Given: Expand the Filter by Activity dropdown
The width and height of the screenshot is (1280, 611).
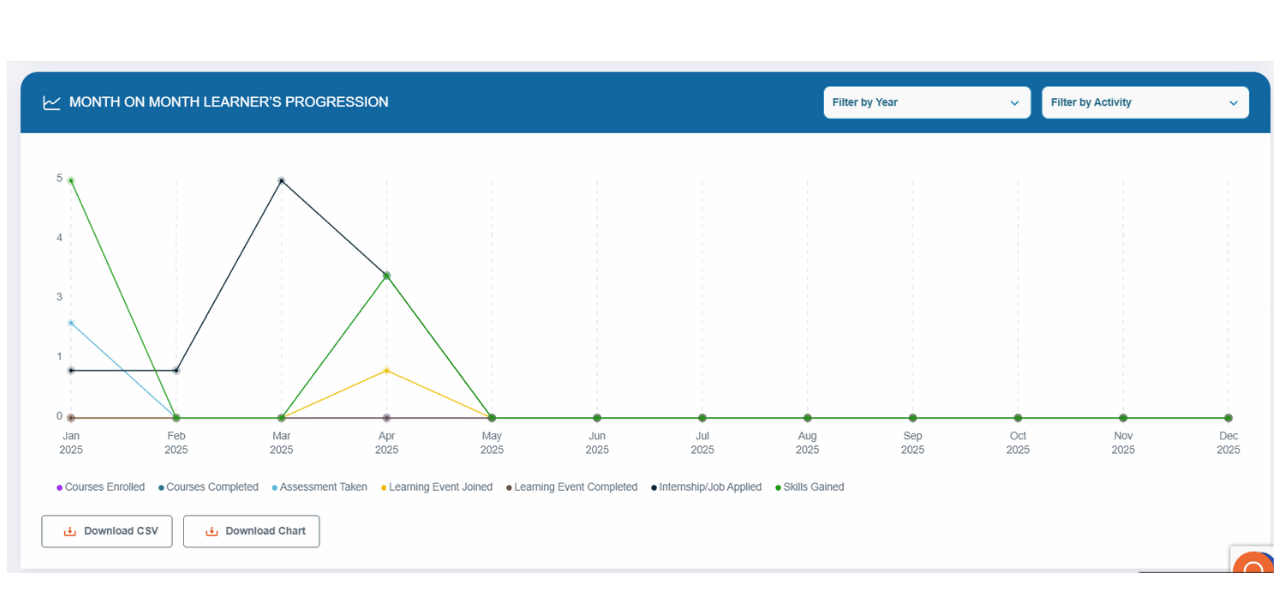Looking at the screenshot, I should 1144,102.
